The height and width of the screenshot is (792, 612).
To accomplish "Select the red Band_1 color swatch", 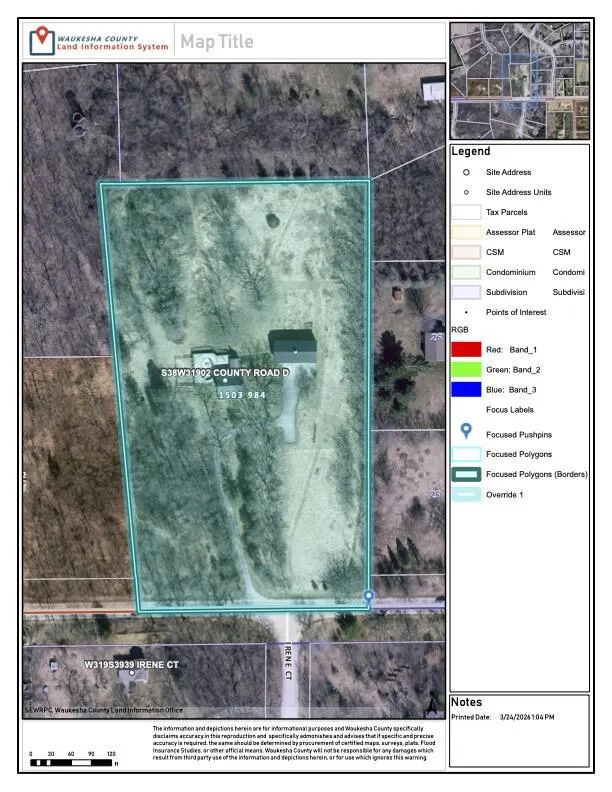I will click(x=466, y=349).
